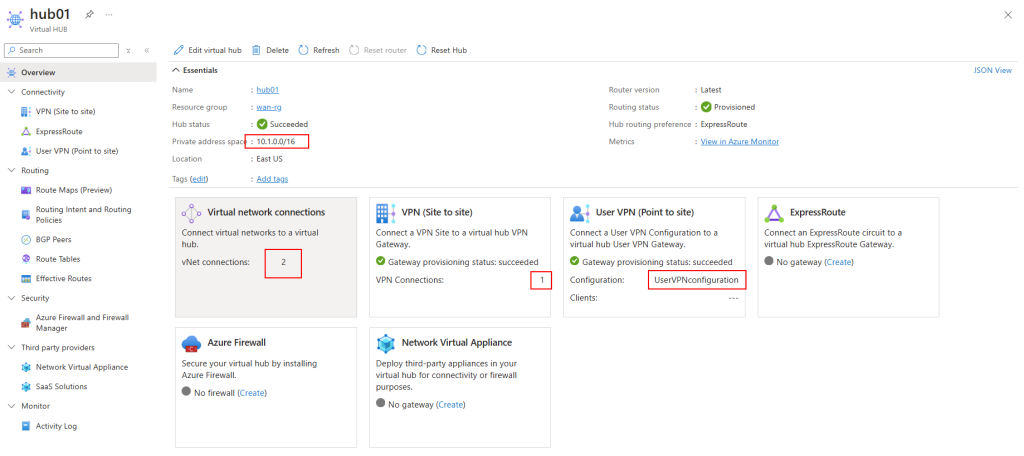Click Refresh in the toolbar
The image size is (1024, 456).
[x=319, y=50]
